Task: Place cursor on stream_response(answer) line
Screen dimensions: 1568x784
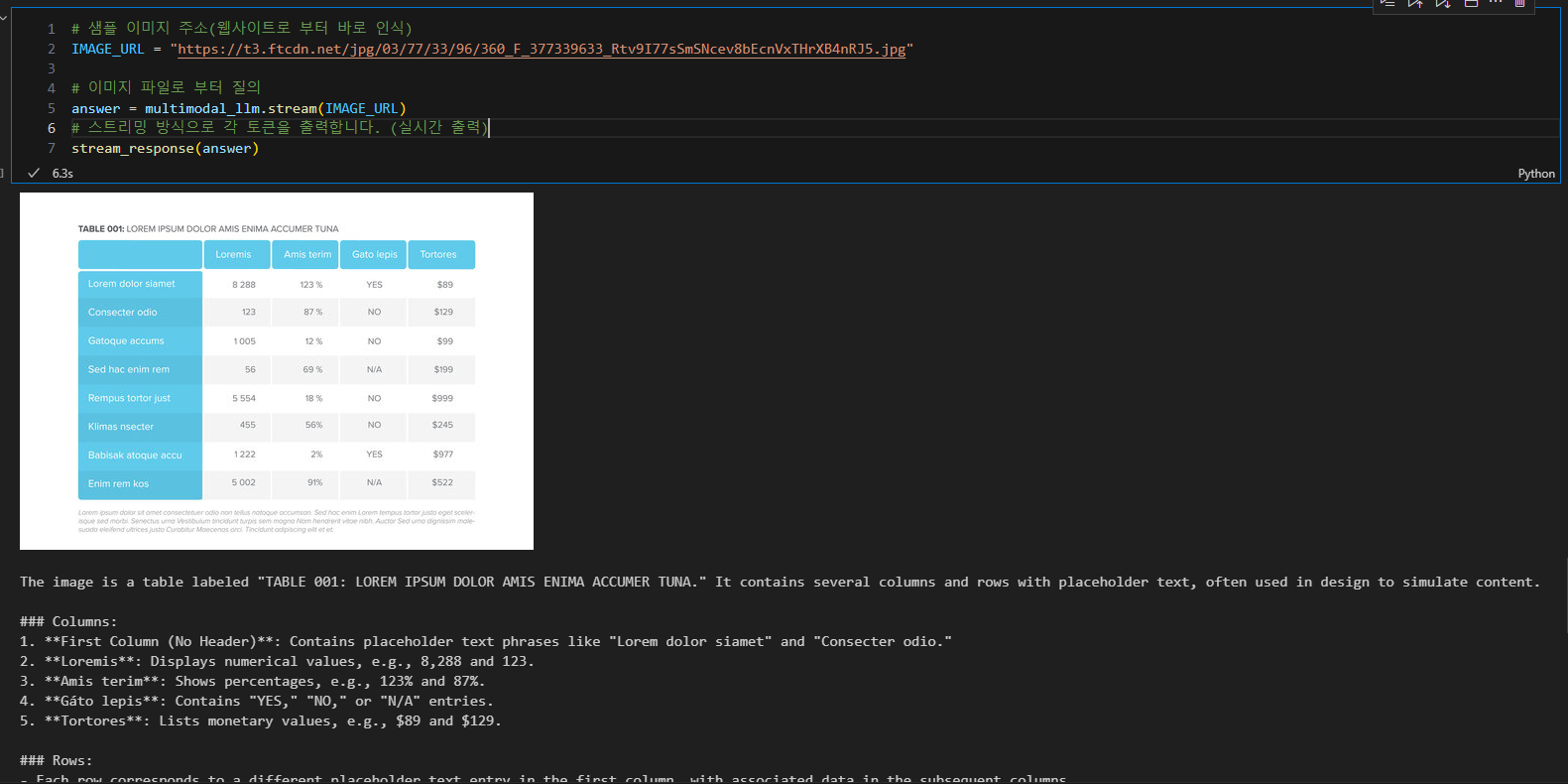Action: point(165,148)
